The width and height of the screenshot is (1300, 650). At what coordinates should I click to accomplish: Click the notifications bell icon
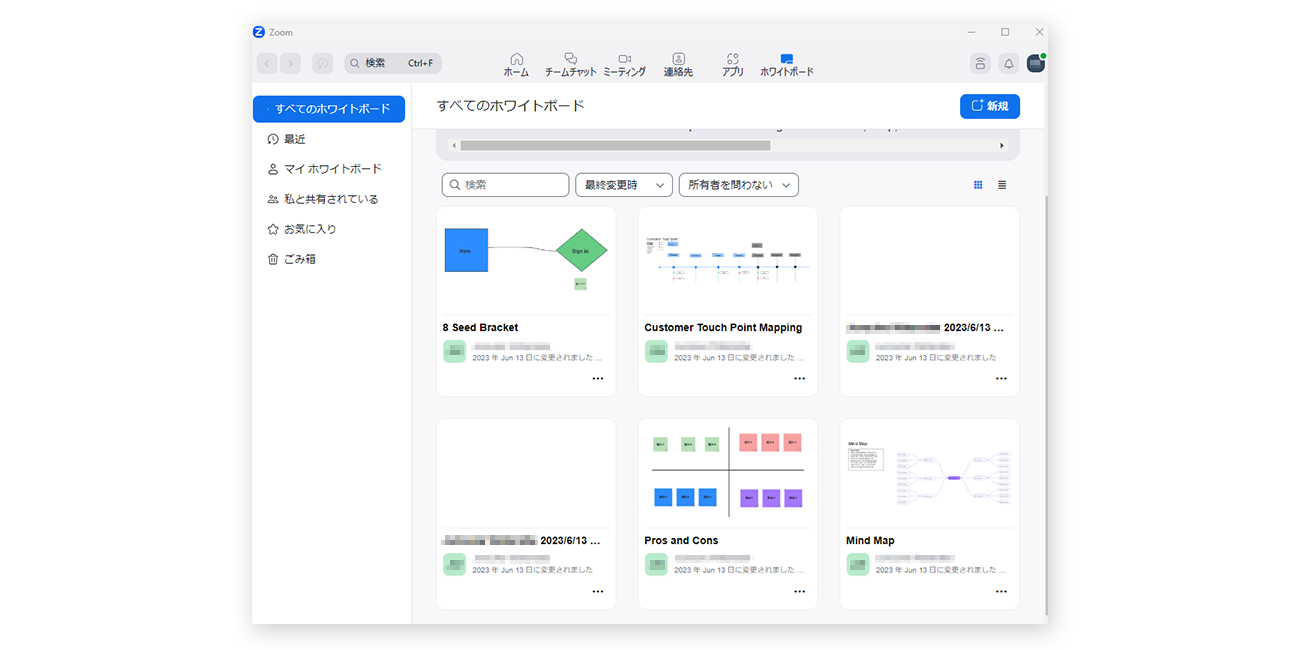(1008, 64)
